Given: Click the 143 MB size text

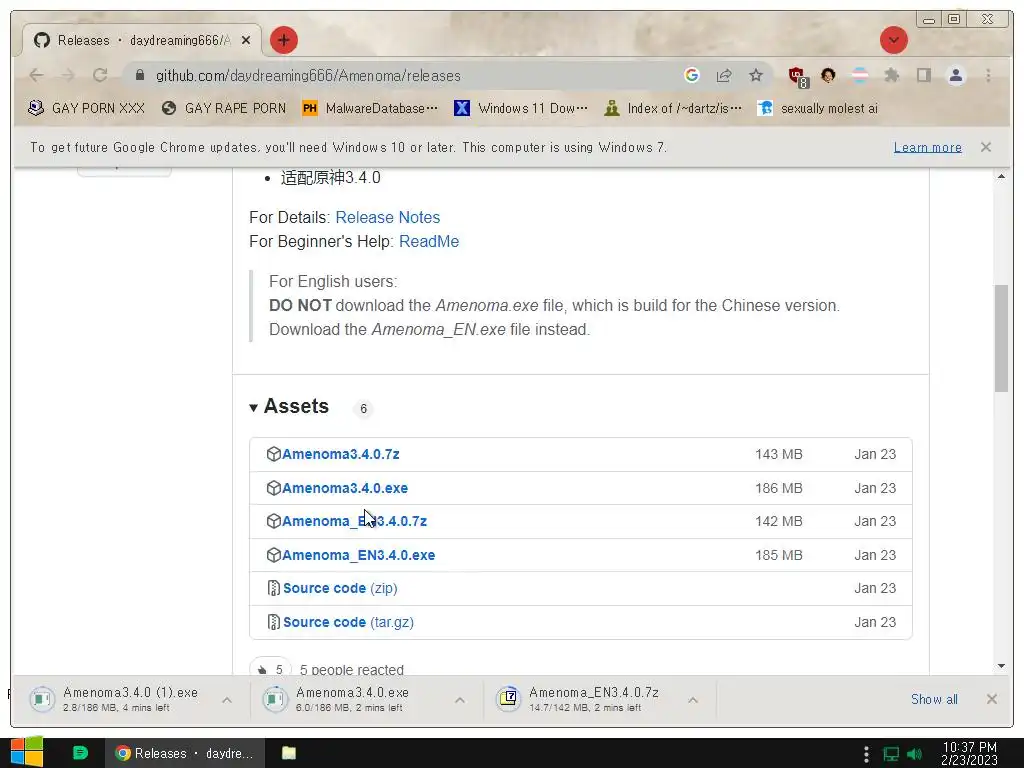Looking at the screenshot, I should (778, 455).
